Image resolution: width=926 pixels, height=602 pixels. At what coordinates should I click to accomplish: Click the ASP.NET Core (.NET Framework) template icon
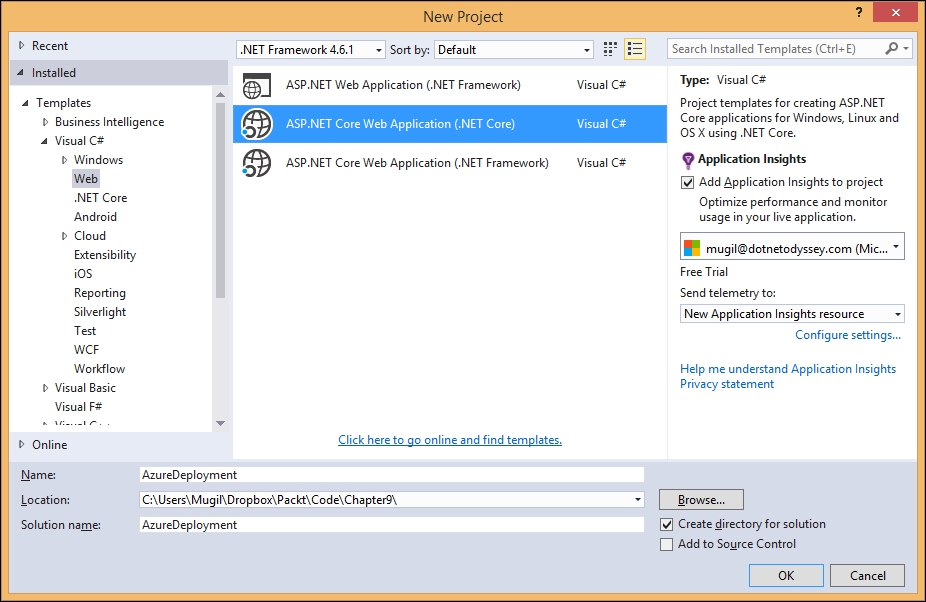pos(257,163)
